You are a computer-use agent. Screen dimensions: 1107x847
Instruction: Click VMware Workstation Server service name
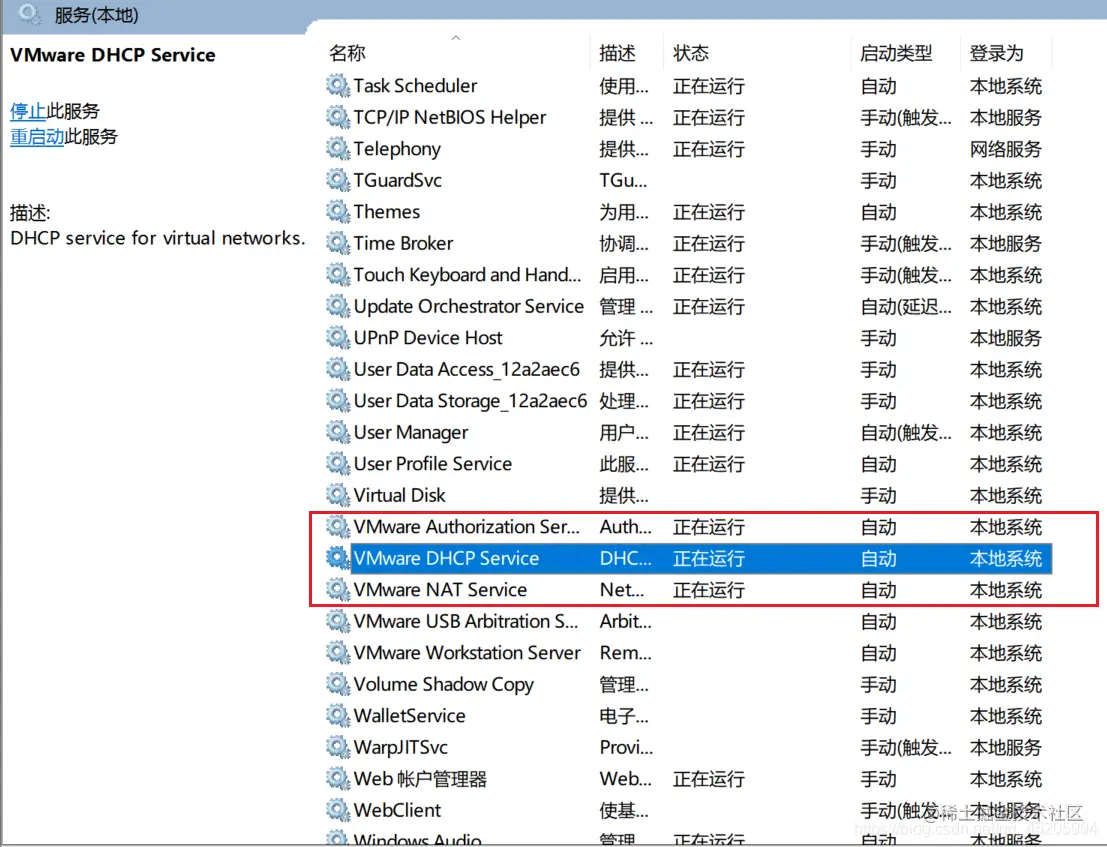[467, 653]
